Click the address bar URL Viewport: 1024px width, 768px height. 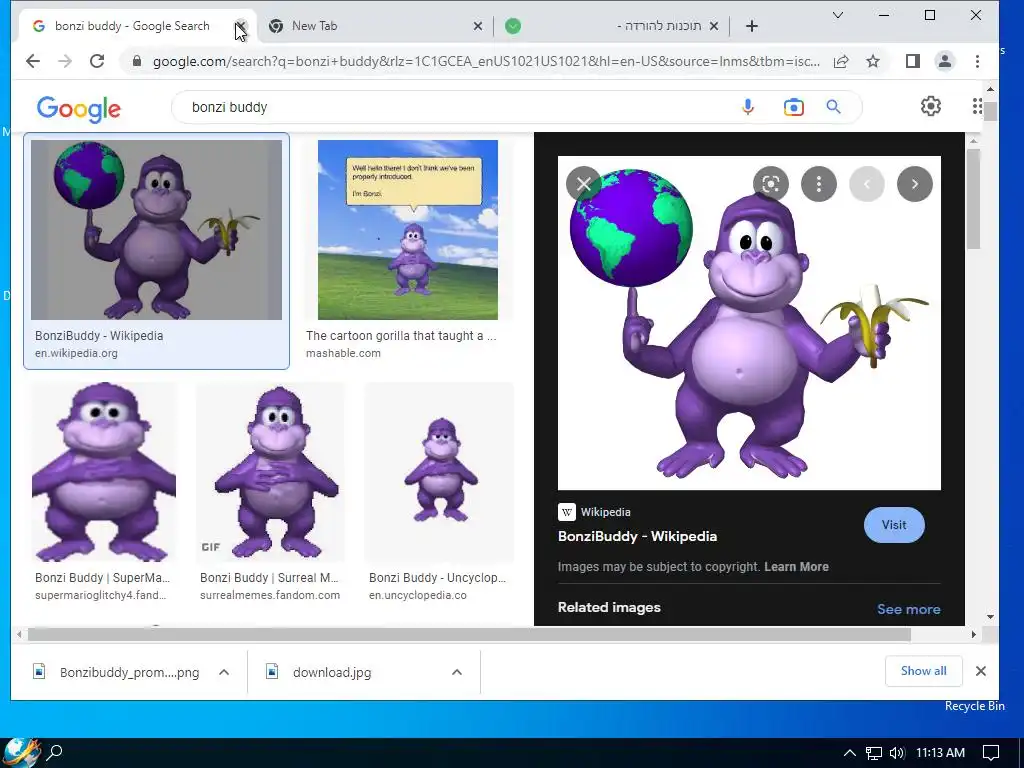(x=486, y=61)
